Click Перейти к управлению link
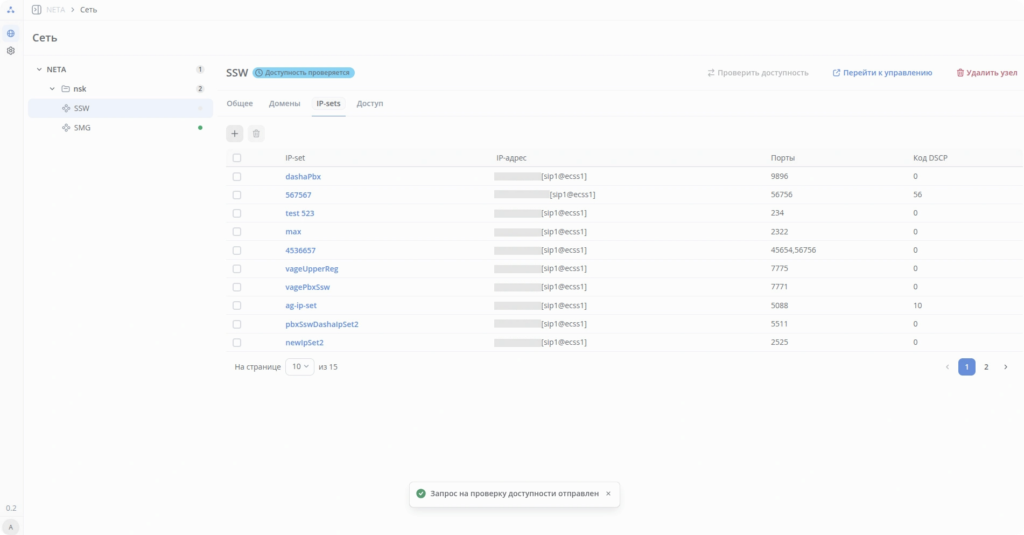 tap(882, 73)
